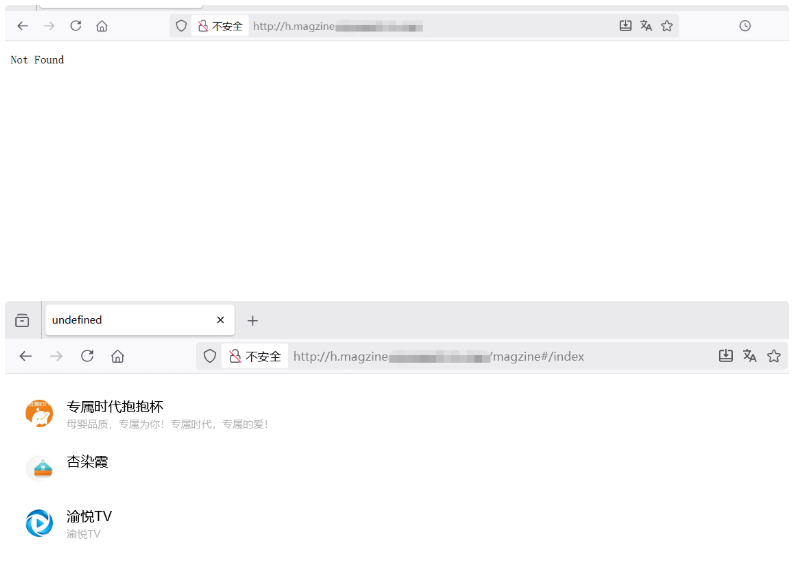Open the blue 渝悦TV logo
This screenshot has height=587, width=792.
(x=39, y=523)
